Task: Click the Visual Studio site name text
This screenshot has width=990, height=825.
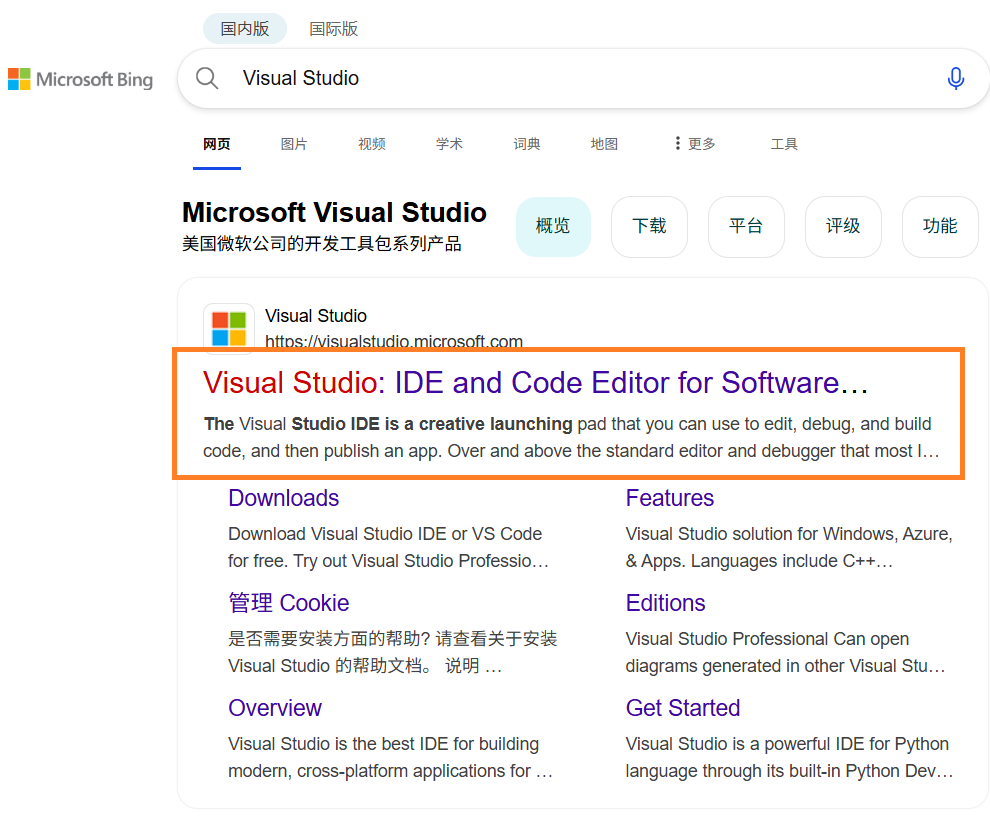Action: click(316, 316)
